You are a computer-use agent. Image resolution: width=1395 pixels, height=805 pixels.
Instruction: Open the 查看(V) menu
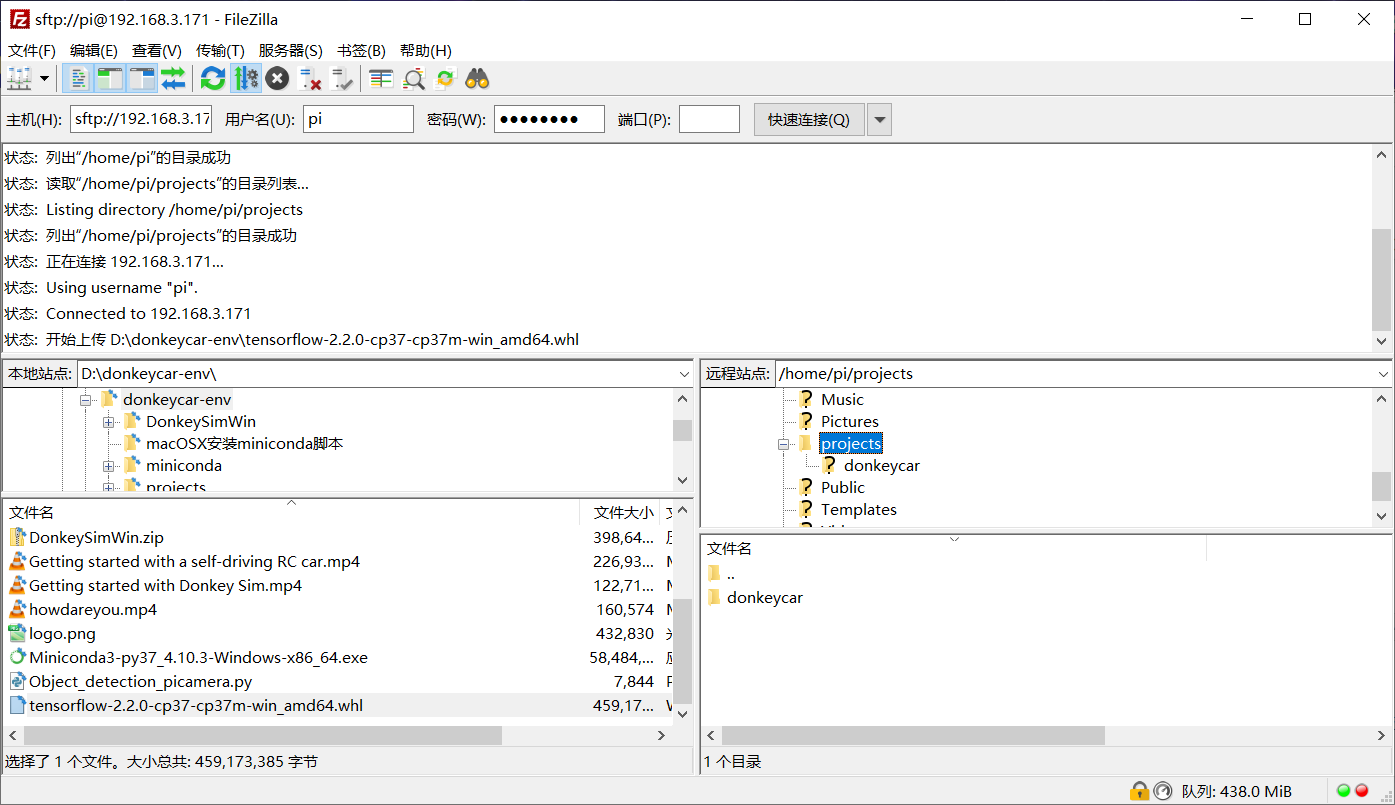[157, 50]
